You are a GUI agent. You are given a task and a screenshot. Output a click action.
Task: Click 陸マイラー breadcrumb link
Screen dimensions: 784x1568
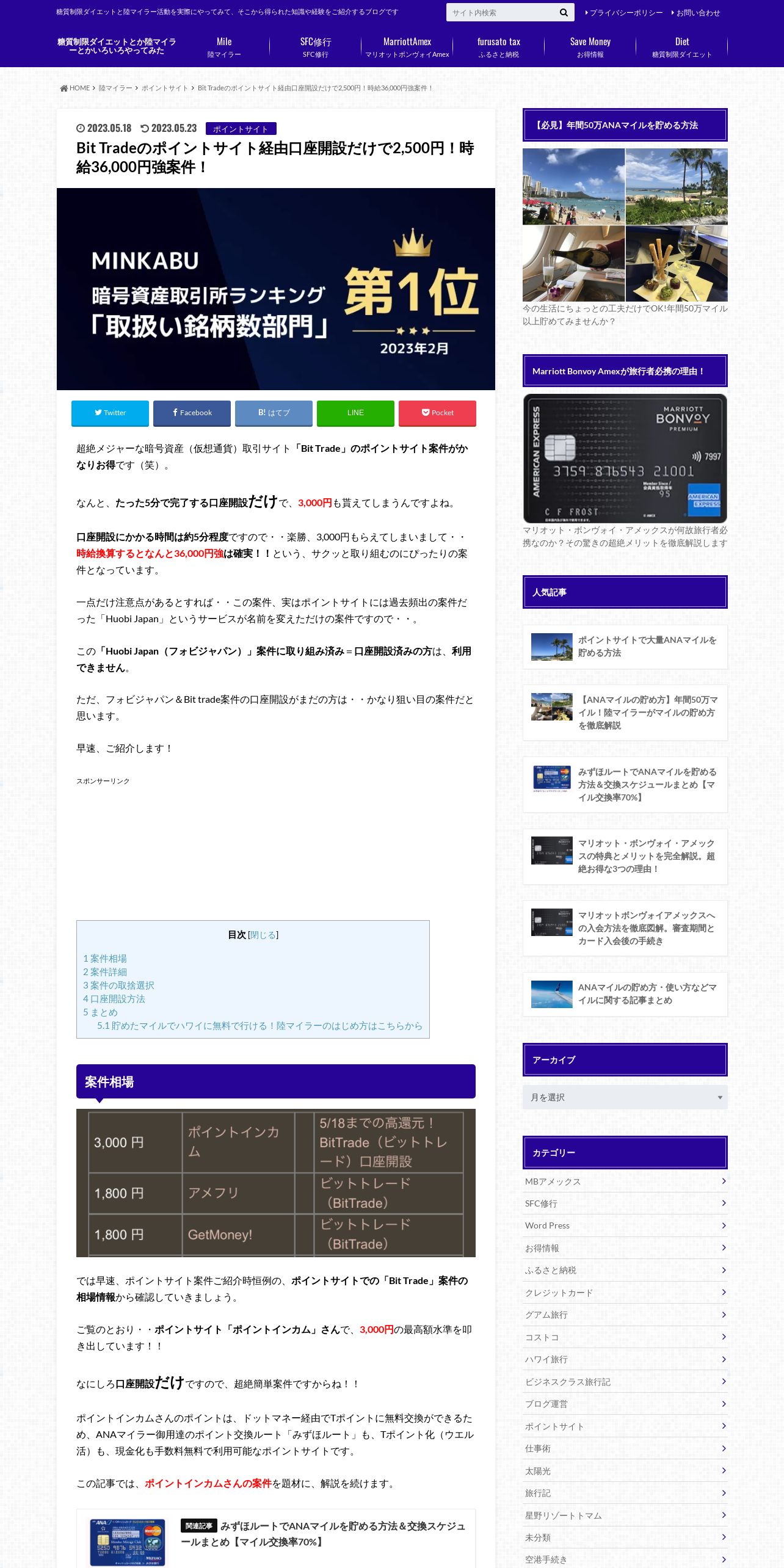pos(115,88)
